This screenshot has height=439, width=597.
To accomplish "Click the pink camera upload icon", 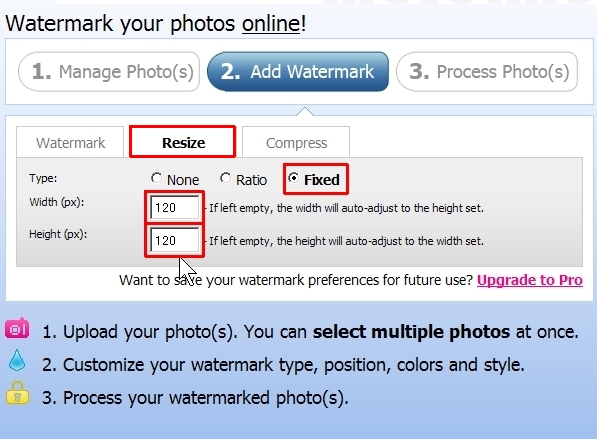I will click(x=17, y=328).
